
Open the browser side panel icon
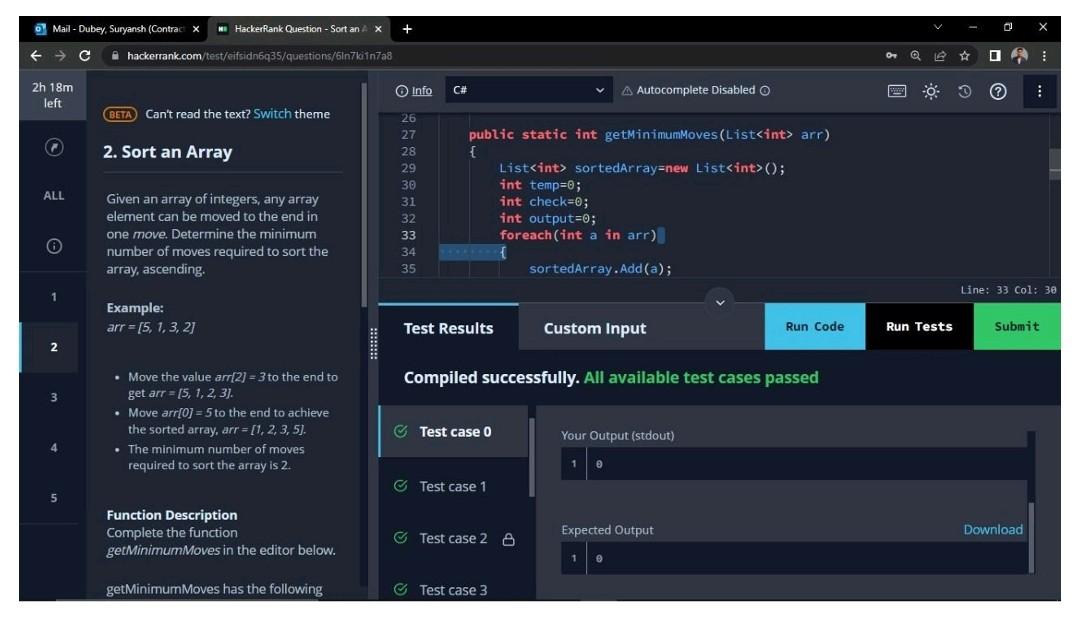995,56
